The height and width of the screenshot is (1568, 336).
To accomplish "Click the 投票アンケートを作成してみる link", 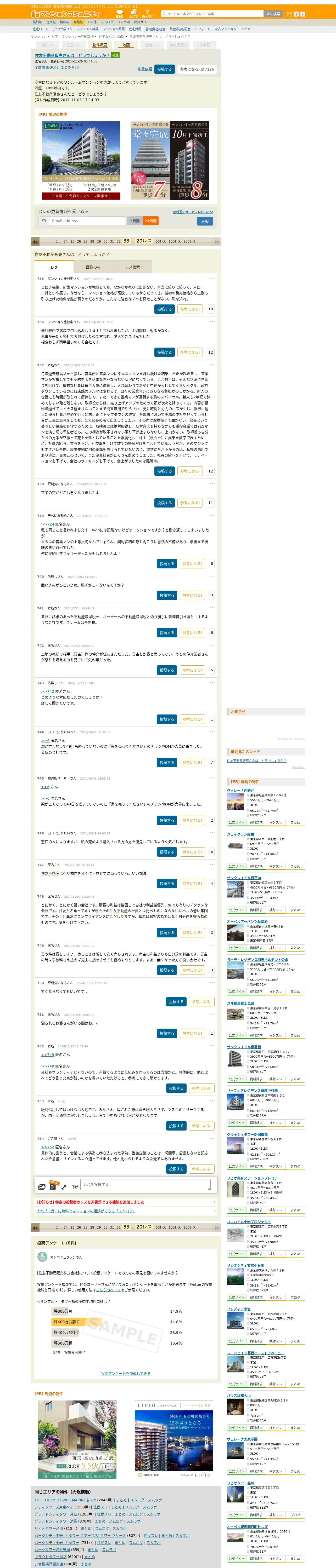I will tap(126, 1373).
